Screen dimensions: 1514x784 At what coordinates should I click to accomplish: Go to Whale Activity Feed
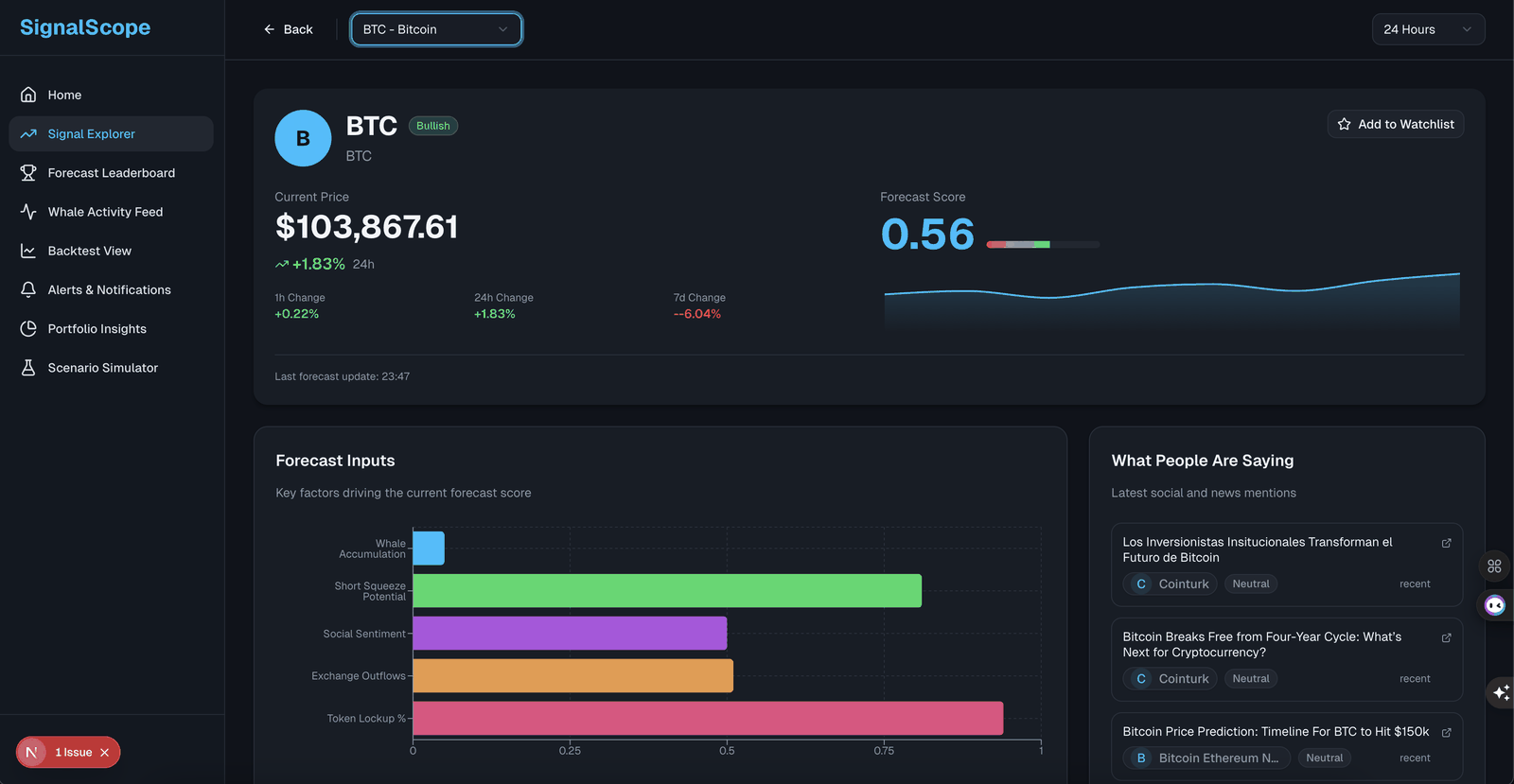(x=112, y=212)
